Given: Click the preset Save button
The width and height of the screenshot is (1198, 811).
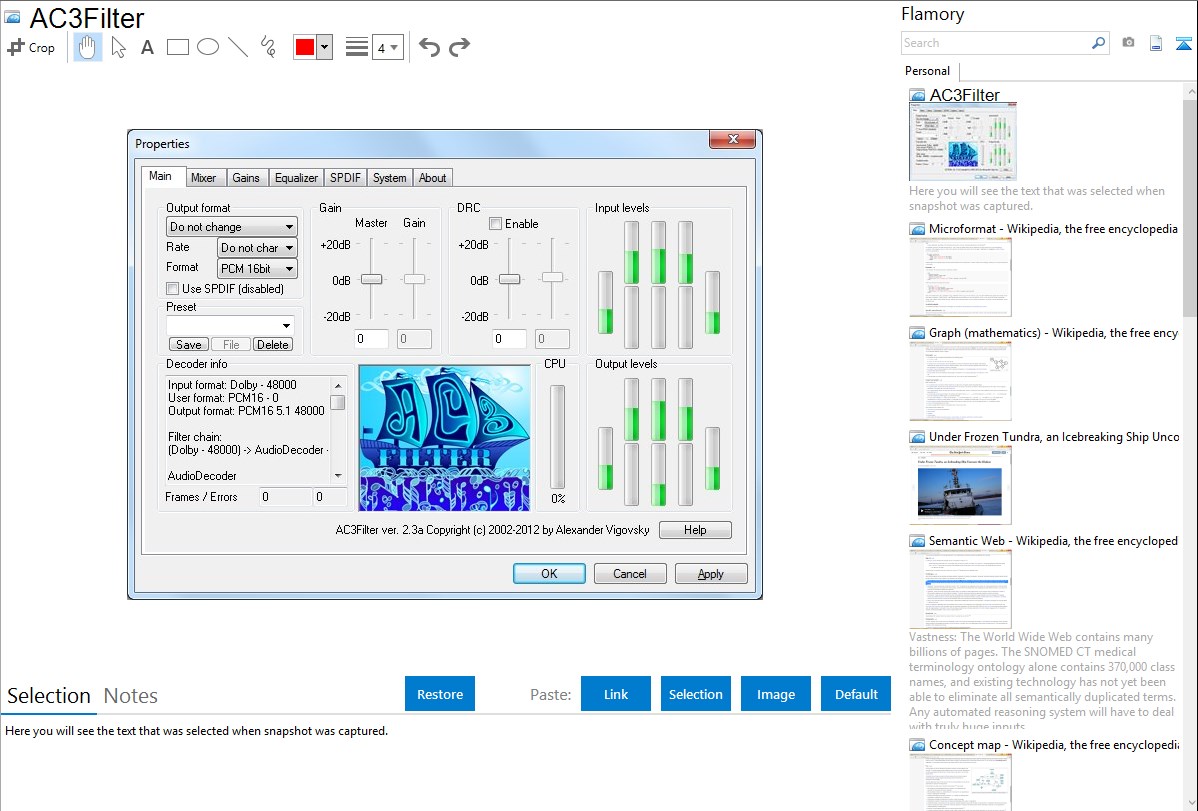Looking at the screenshot, I should pos(189,345).
